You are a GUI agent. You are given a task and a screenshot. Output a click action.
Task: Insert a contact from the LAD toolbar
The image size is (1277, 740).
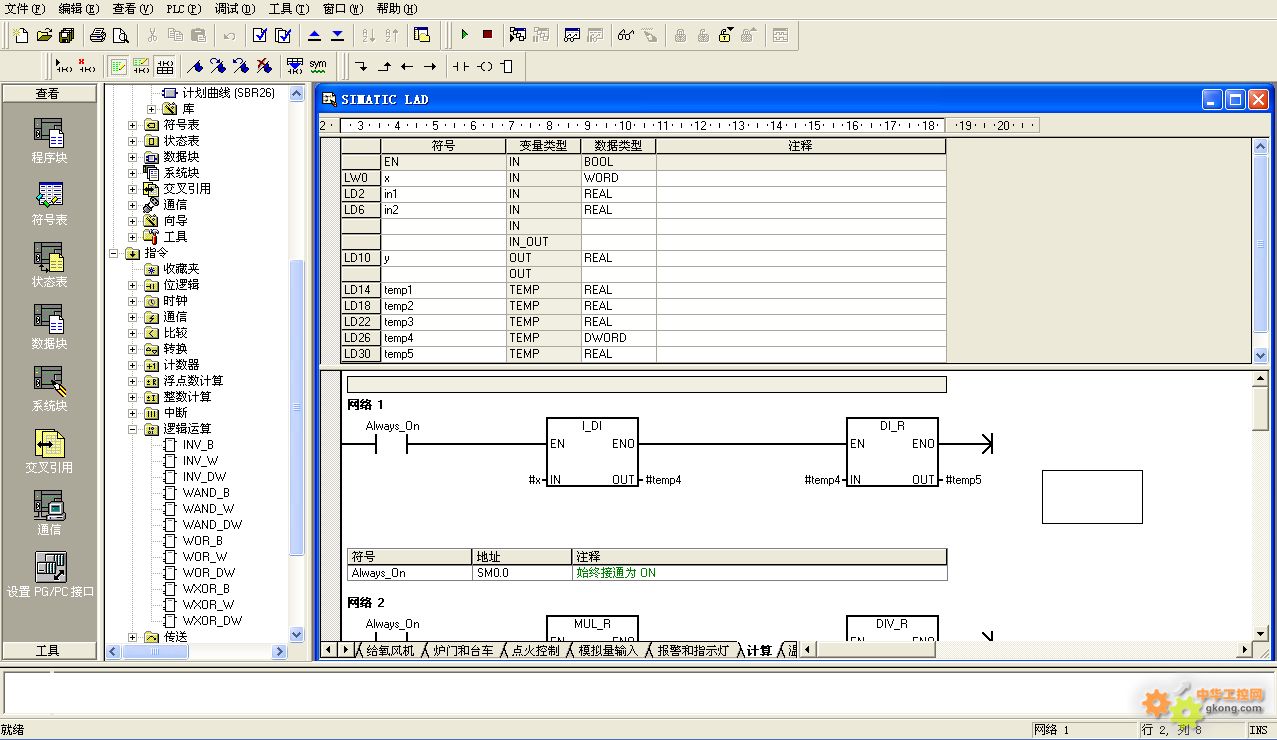coord(461,67)
